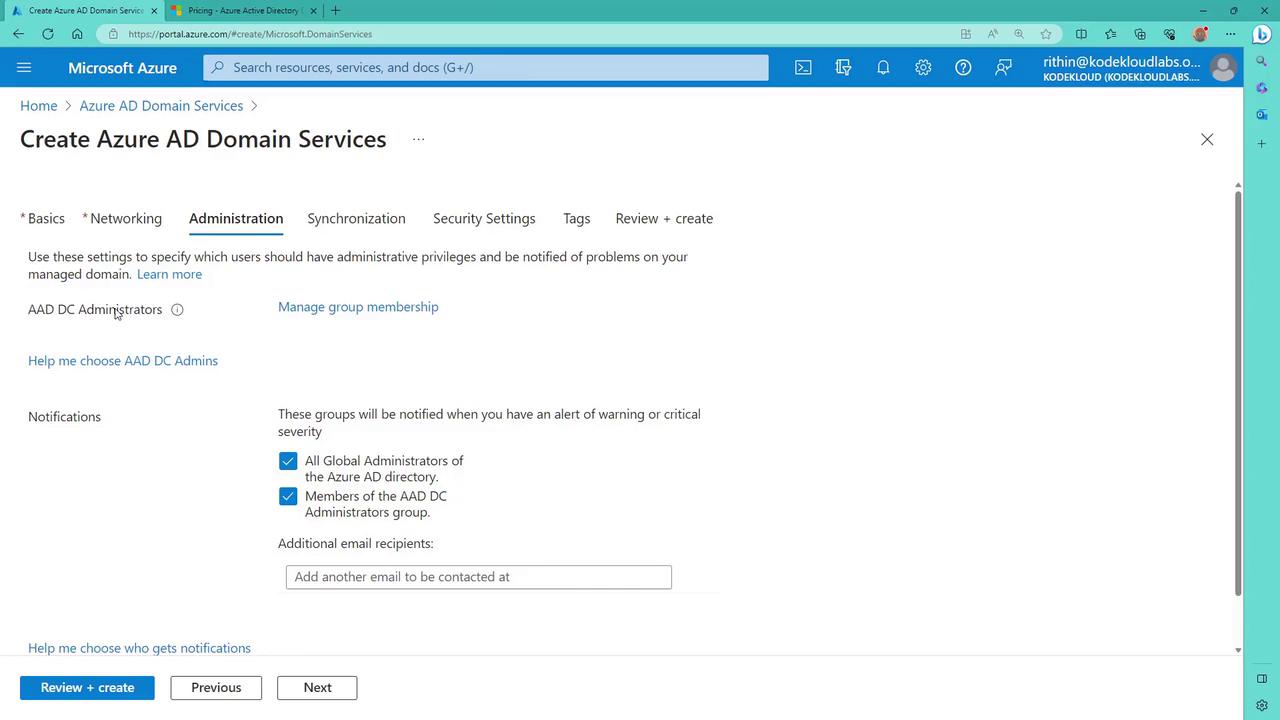Open the more options ellipsis beside the page title
The width and height of the screenshot is (1280, 720).
(418, 139)
